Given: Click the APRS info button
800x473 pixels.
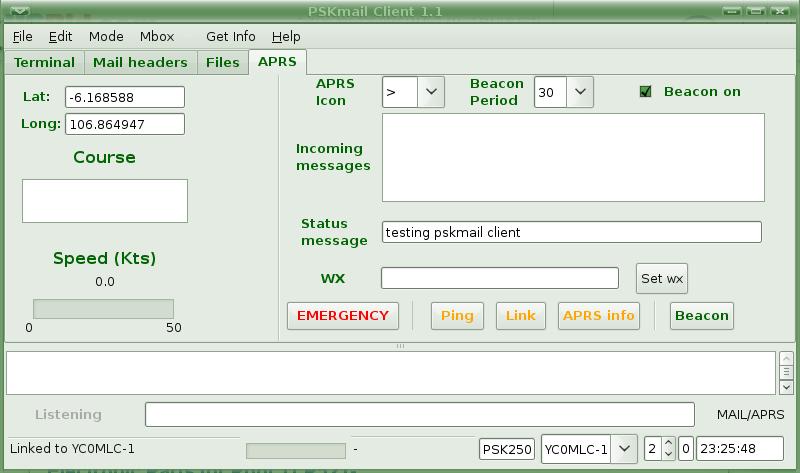Looking at the screenshot, I should click(x=599, y=316).
